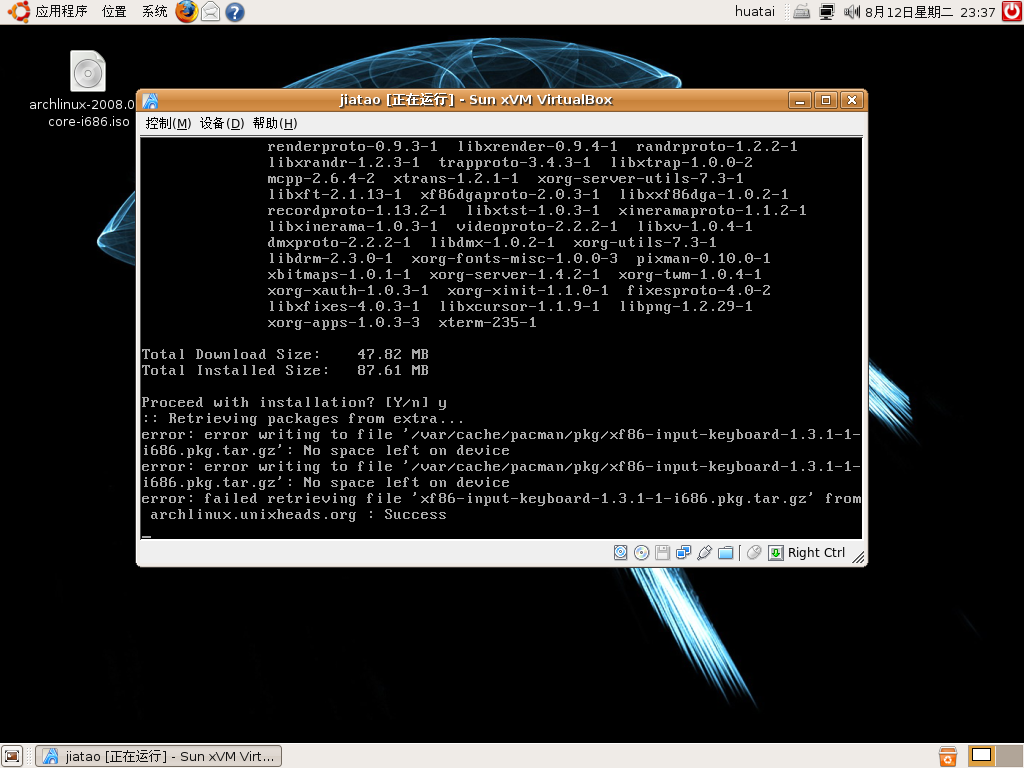Image resolution: width=1024 pixels, height=768 pixels.
Task: Click the libpng-1.2.29-1 package name
Action: (686, 306)
